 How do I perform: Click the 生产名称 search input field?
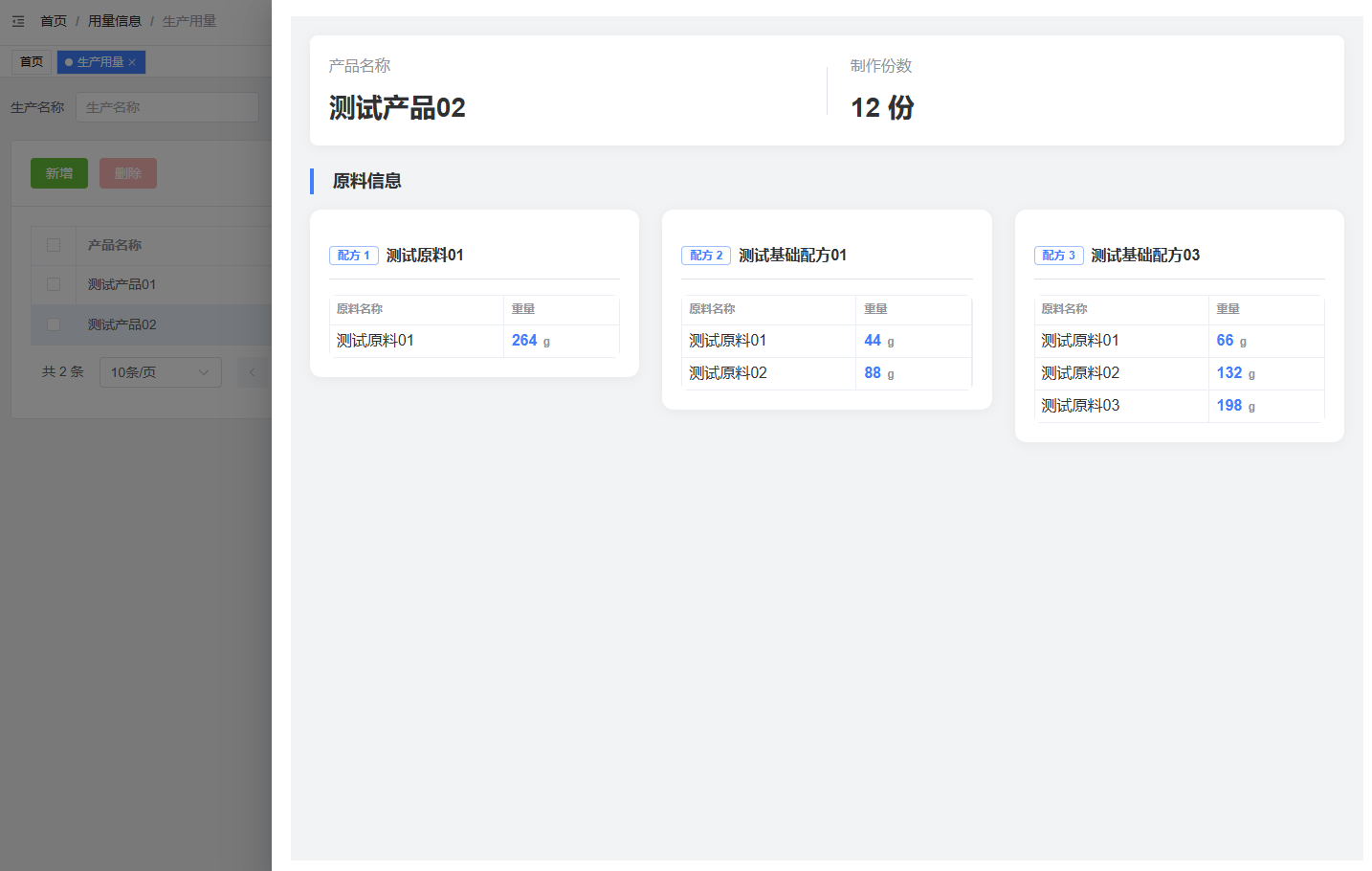click(166, 107)
